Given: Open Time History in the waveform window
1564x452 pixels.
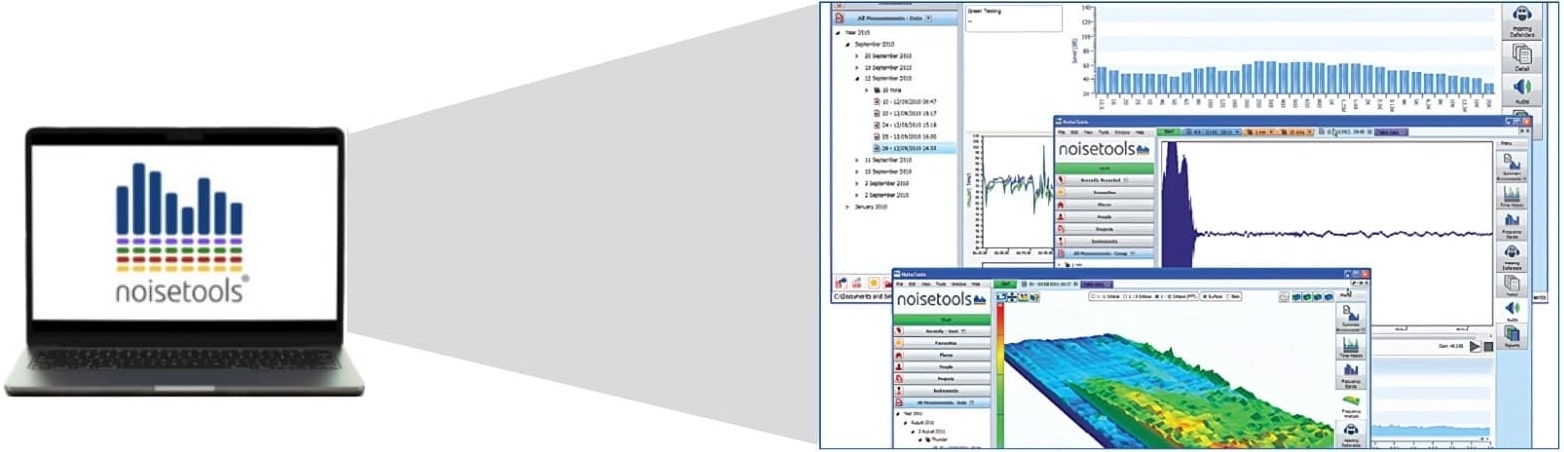Looking at the screenshot, I should tap(1512, 197).
